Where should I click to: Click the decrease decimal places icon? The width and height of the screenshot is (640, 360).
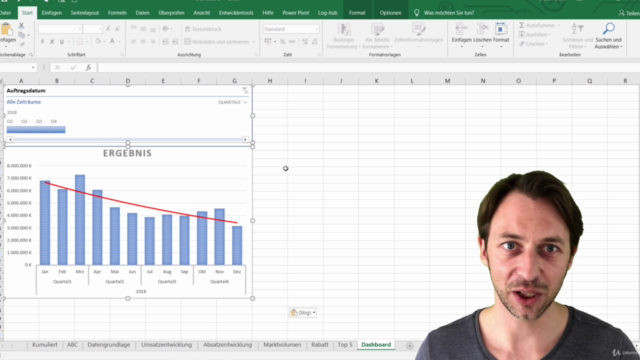315,42
